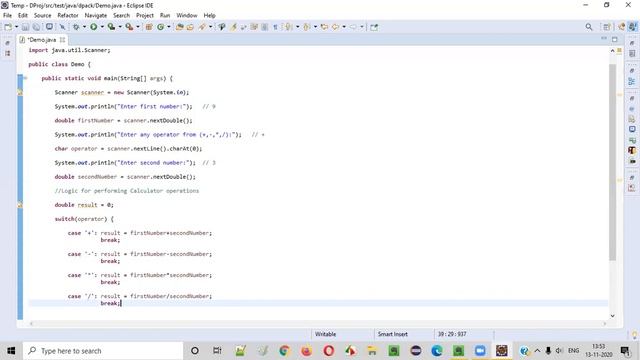Open the New file dropdown arrow
The image size is (640, 360).
(x=16, y=27)
